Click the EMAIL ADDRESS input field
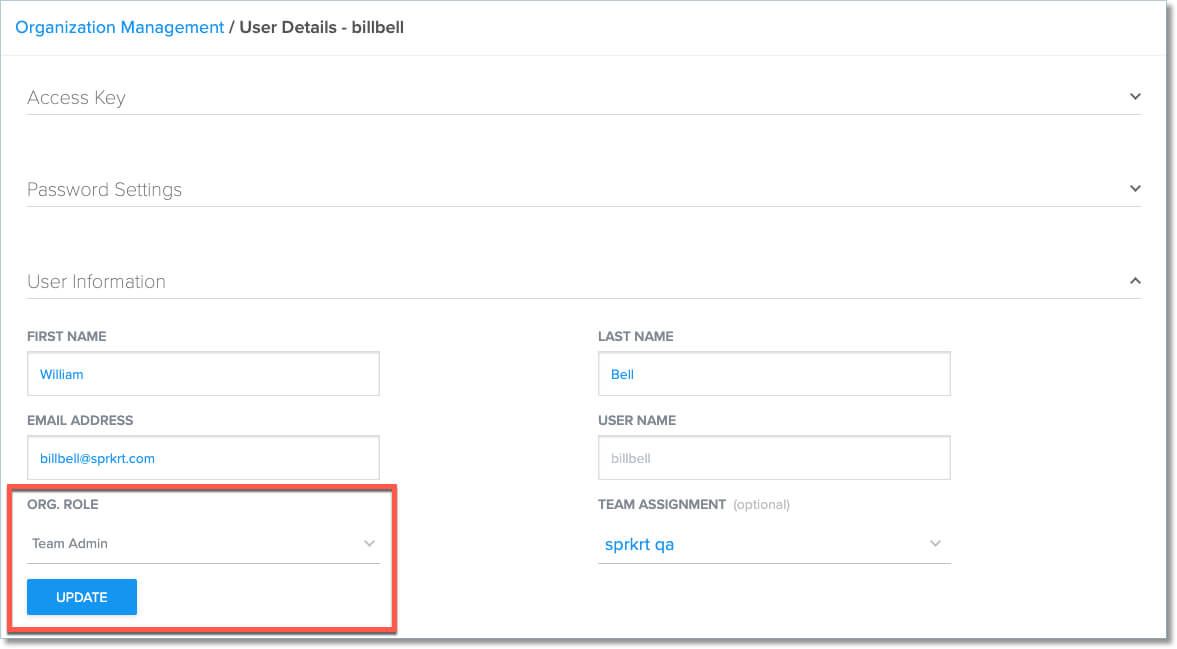Screen dimensions: 1177x649 pyautogui.click(x=203, y=457)
